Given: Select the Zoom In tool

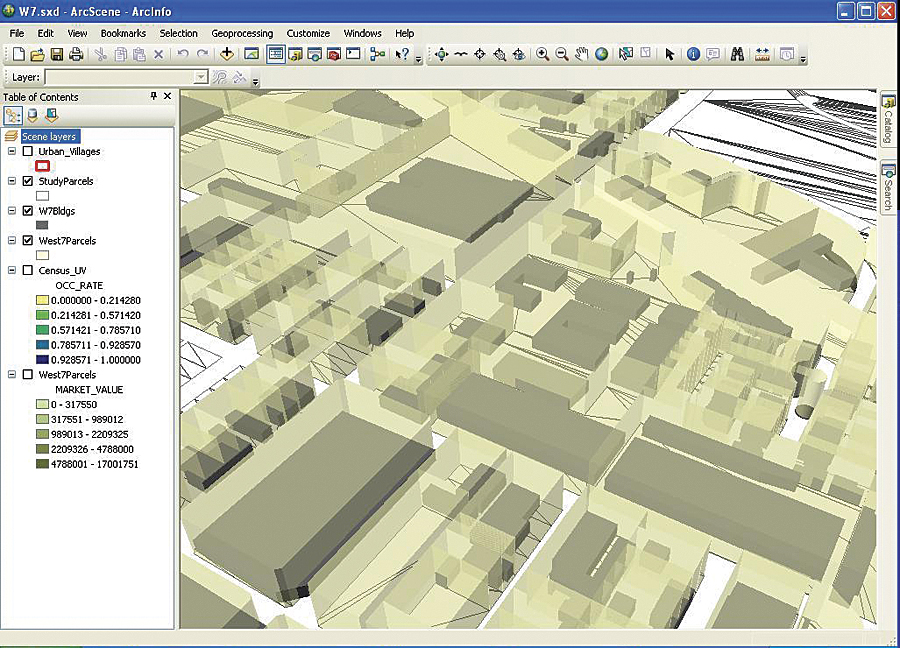Looking at the screenshot, I should 542,55.
